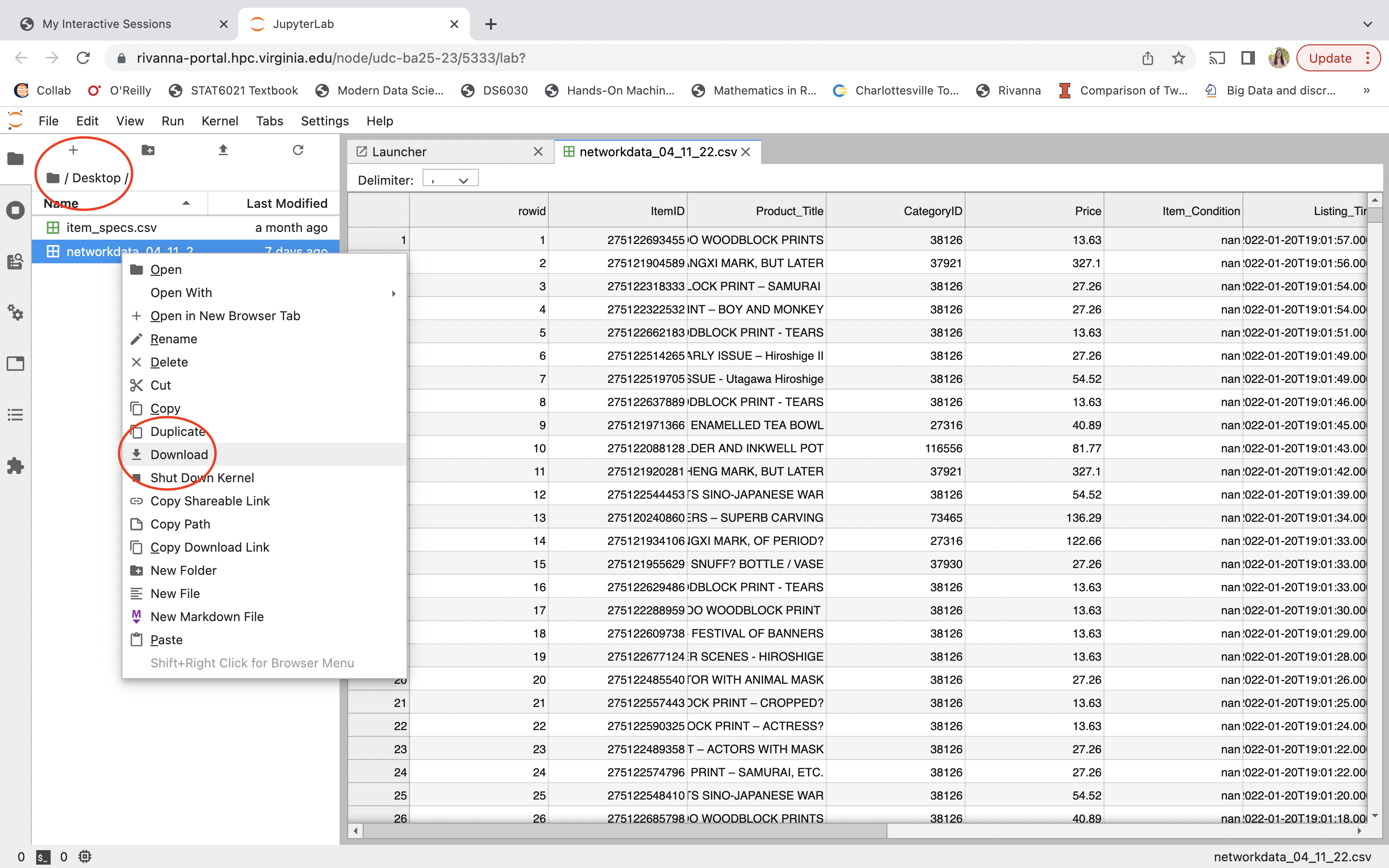Sort by the Last Modified column header
Image resolution: width=1389 pixels, height=868 pixels.
(x=274, y=203)
